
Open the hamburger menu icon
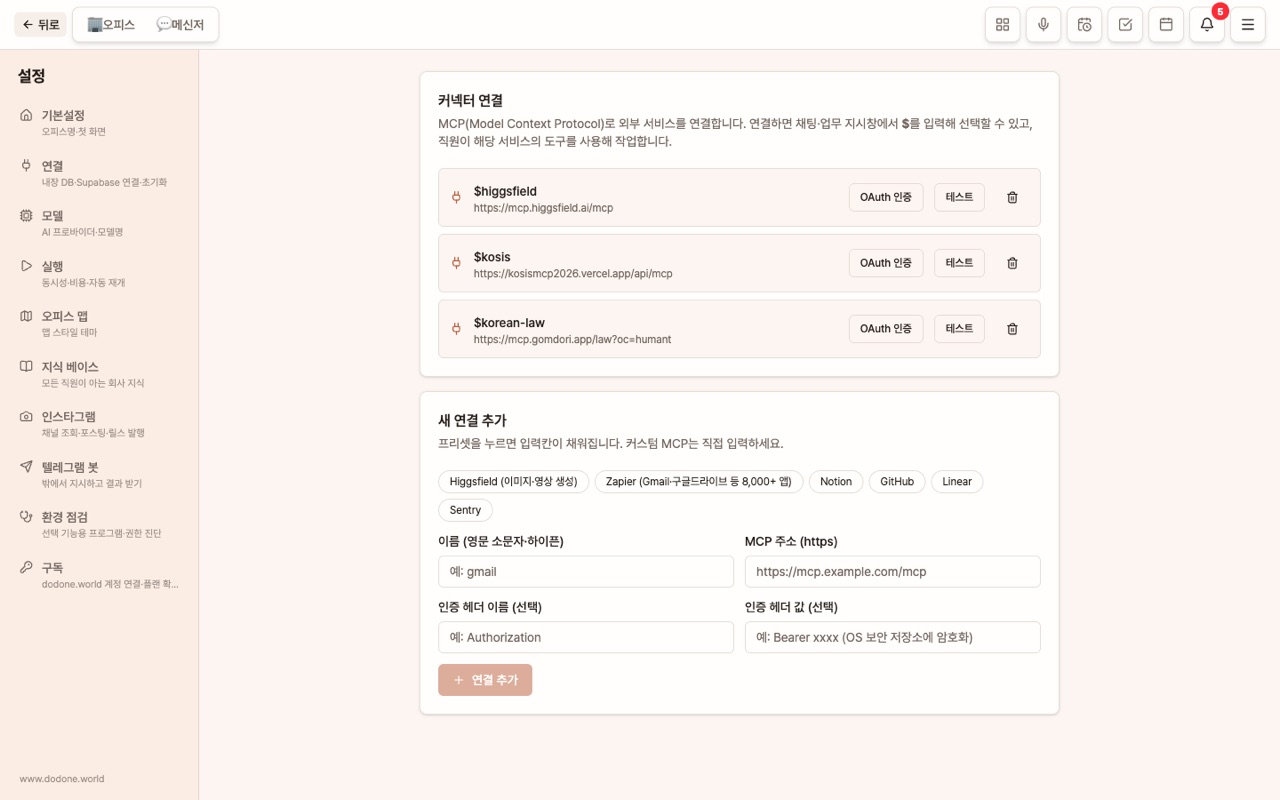point(1248,25)
